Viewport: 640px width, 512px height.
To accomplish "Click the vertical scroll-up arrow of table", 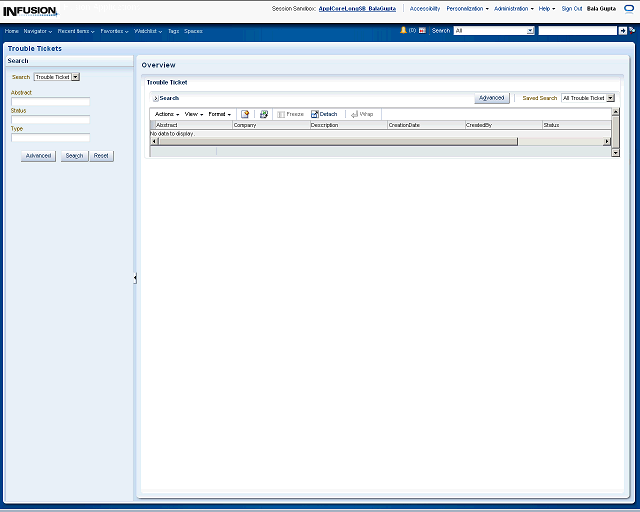I will pos(616,112).
